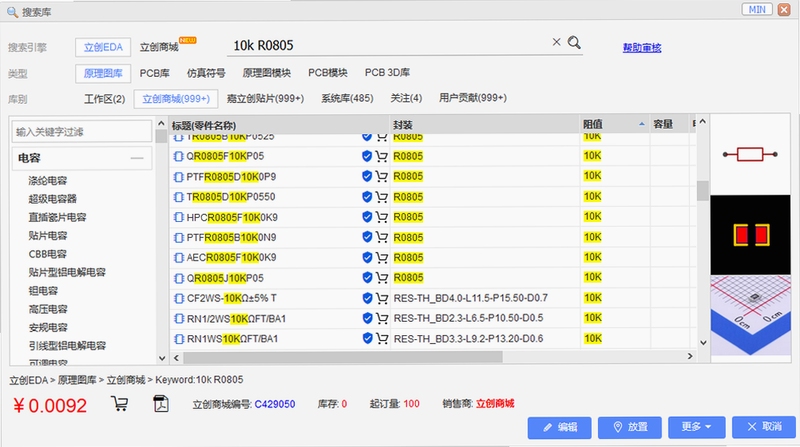Select 超级电容器 category

click(x=53, y=199)
